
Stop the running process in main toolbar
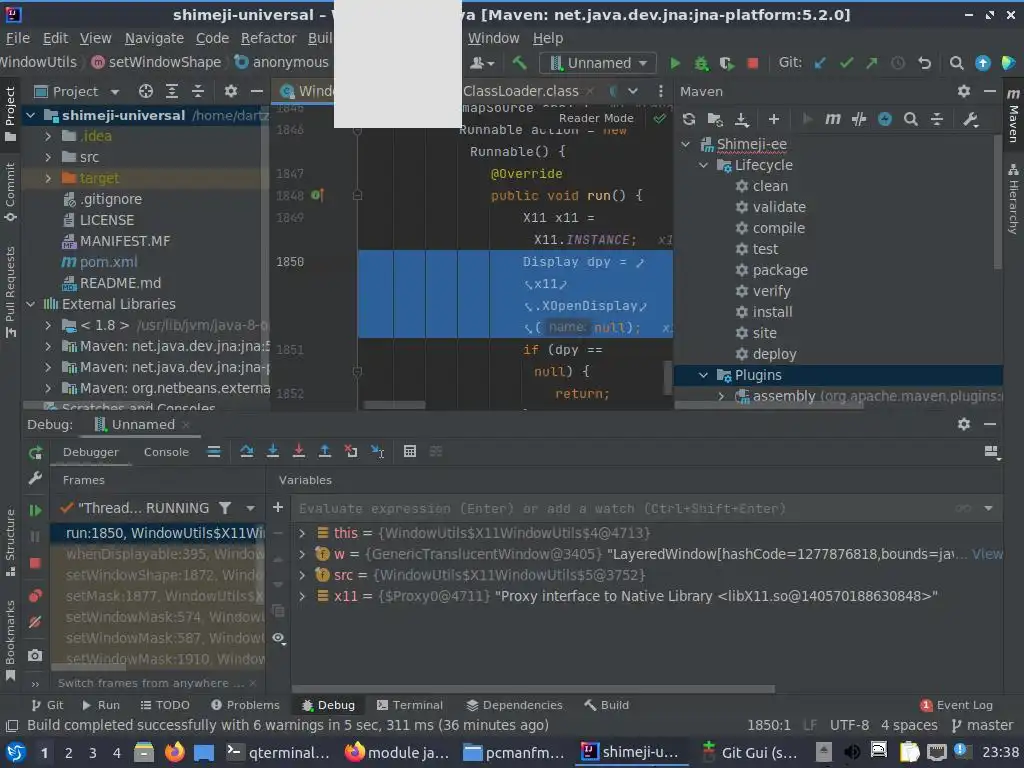tap(753, 63)
